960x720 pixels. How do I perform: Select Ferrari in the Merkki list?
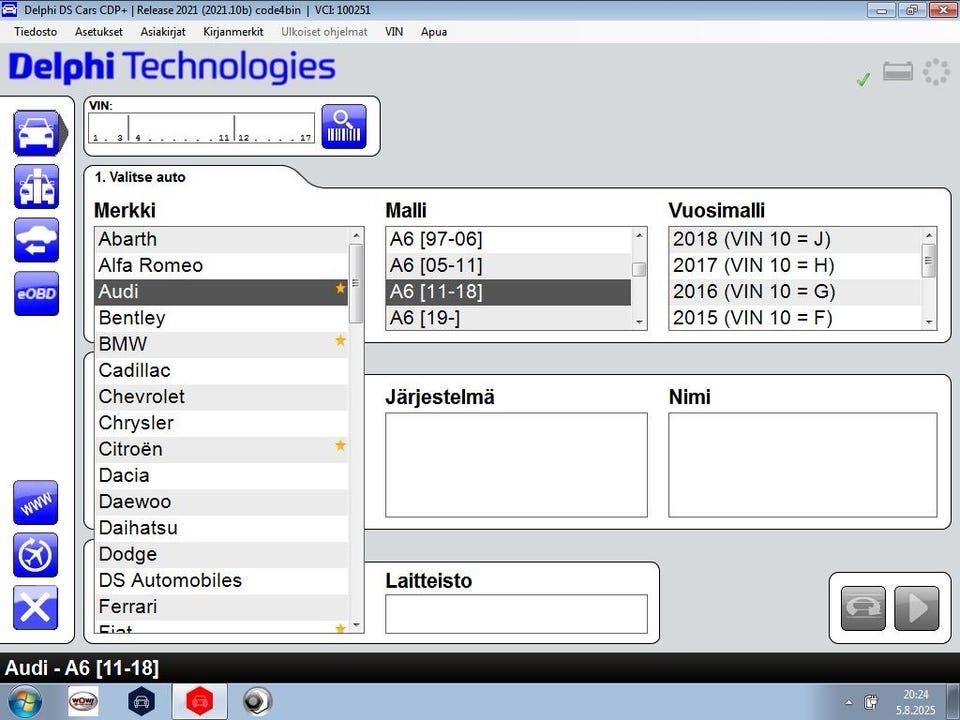[222, 608]
